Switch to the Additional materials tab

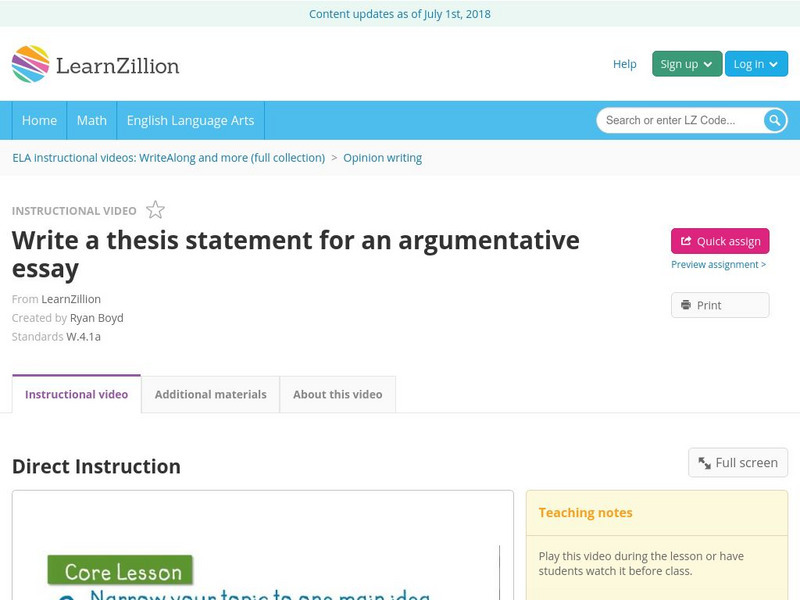(211, 394)
